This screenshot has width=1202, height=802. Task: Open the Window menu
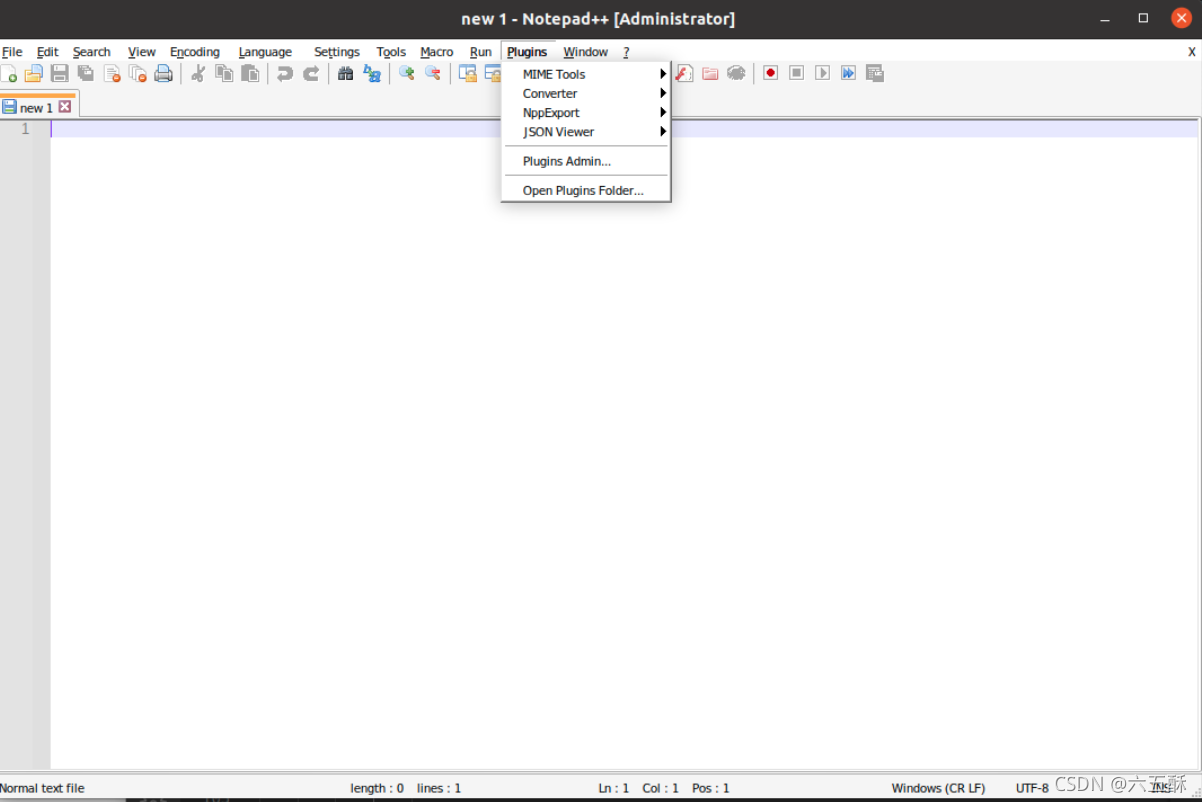click(585, 52)
